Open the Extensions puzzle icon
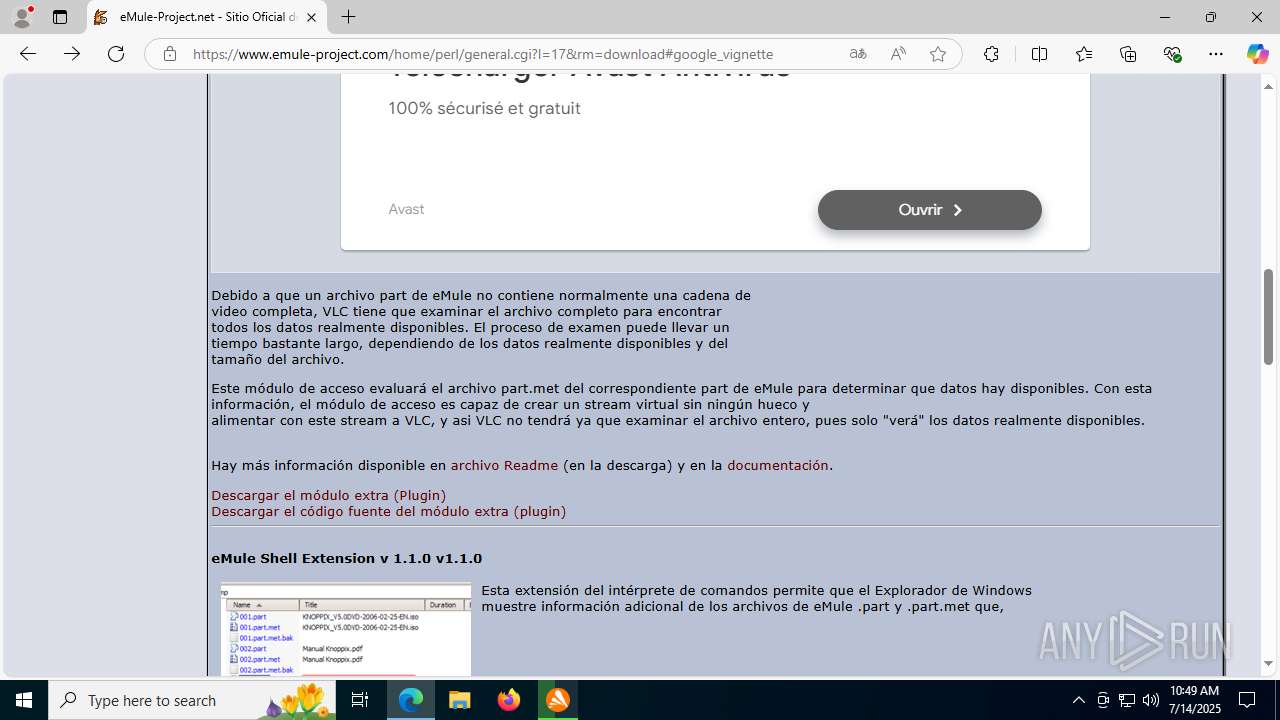This screenshot has width=1280, height=720. click(x=991, y=54)
